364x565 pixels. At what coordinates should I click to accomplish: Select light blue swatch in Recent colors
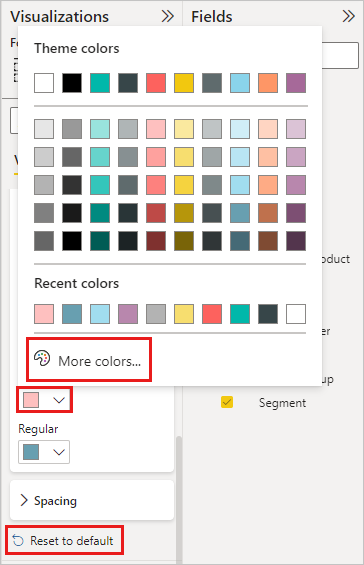coord(100,314)
